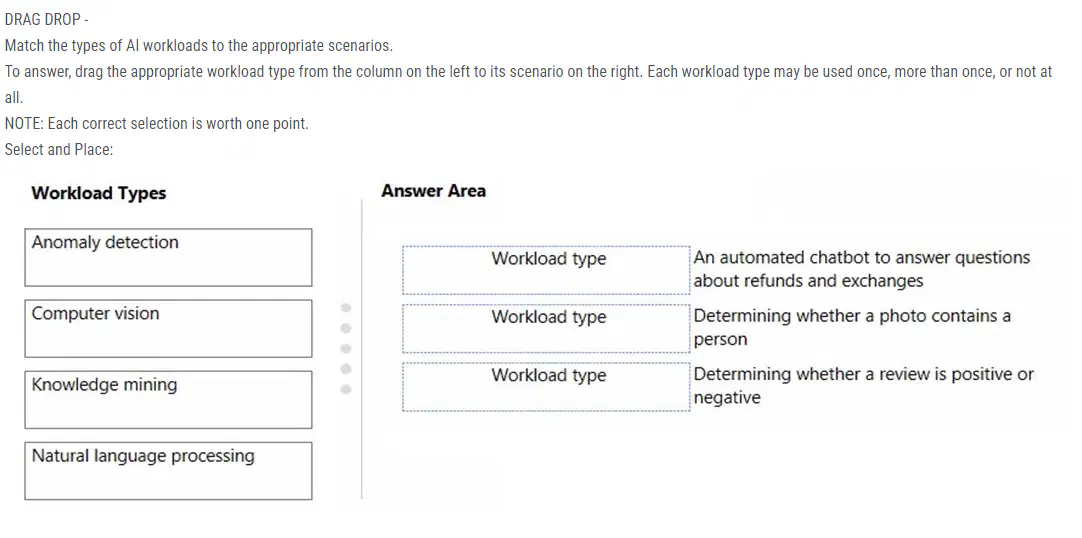Image resolution: width=1082 pixels, height=538 pixels.
Task: Click the Workload type slot beside review scenario
Action: [546, 386]
